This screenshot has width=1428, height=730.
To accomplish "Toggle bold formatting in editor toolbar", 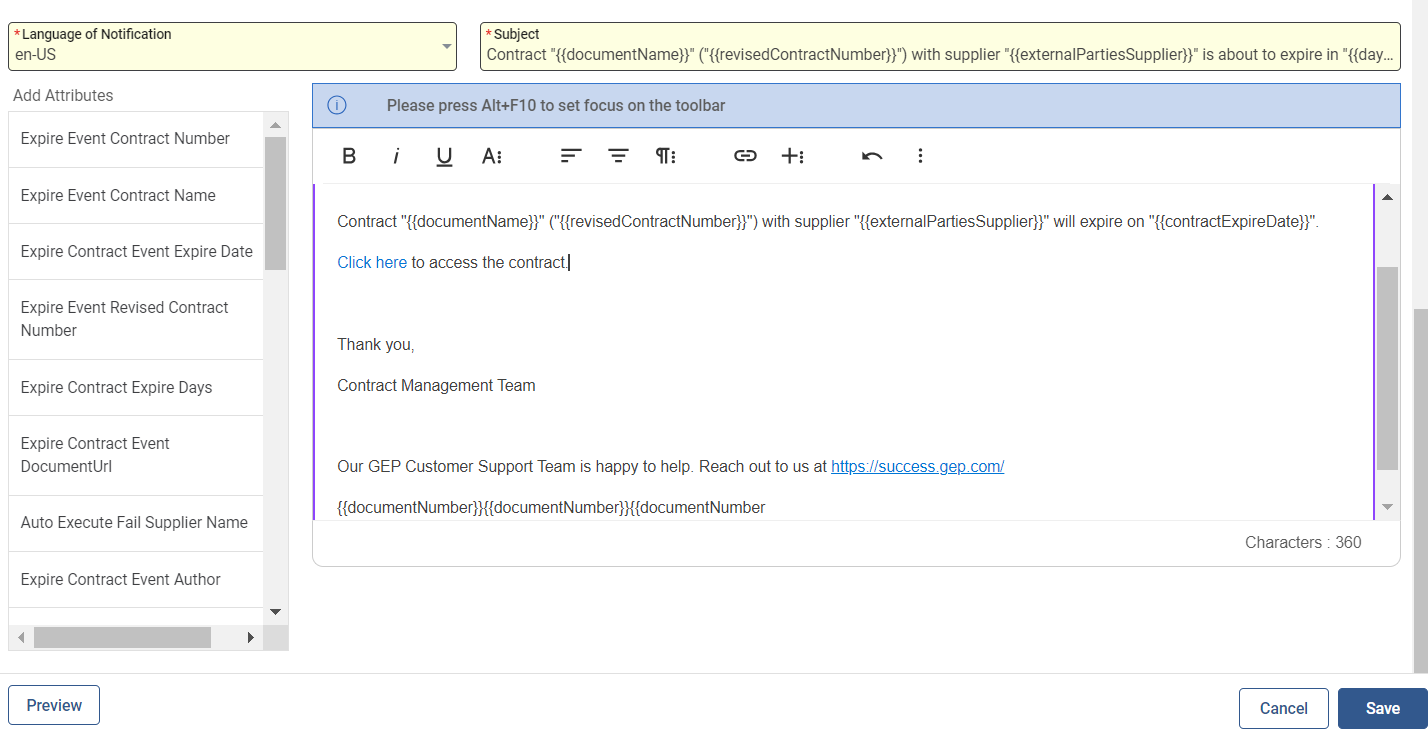I will [x=349, y=156].
